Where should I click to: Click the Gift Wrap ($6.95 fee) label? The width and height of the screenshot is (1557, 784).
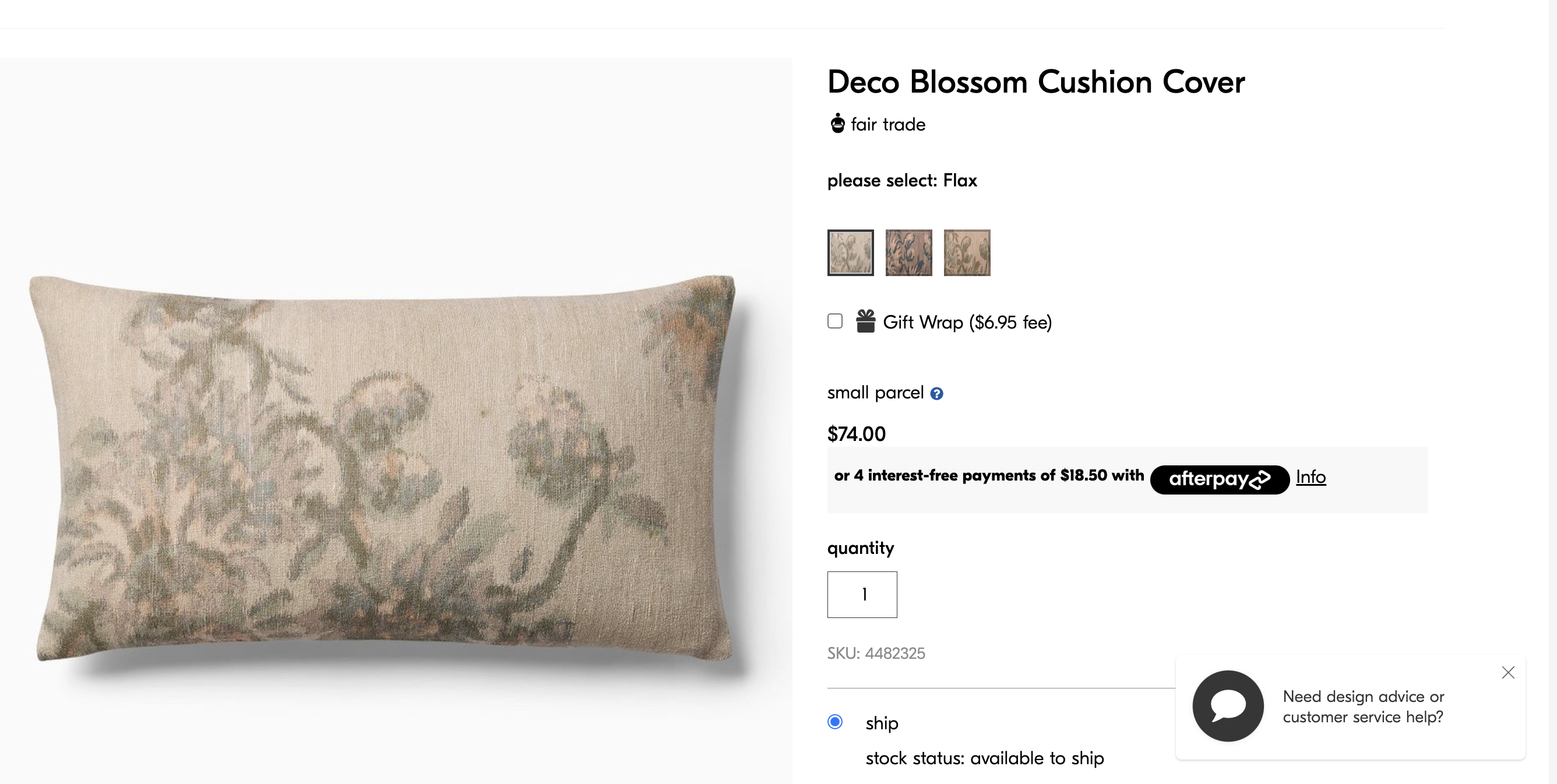967,323
